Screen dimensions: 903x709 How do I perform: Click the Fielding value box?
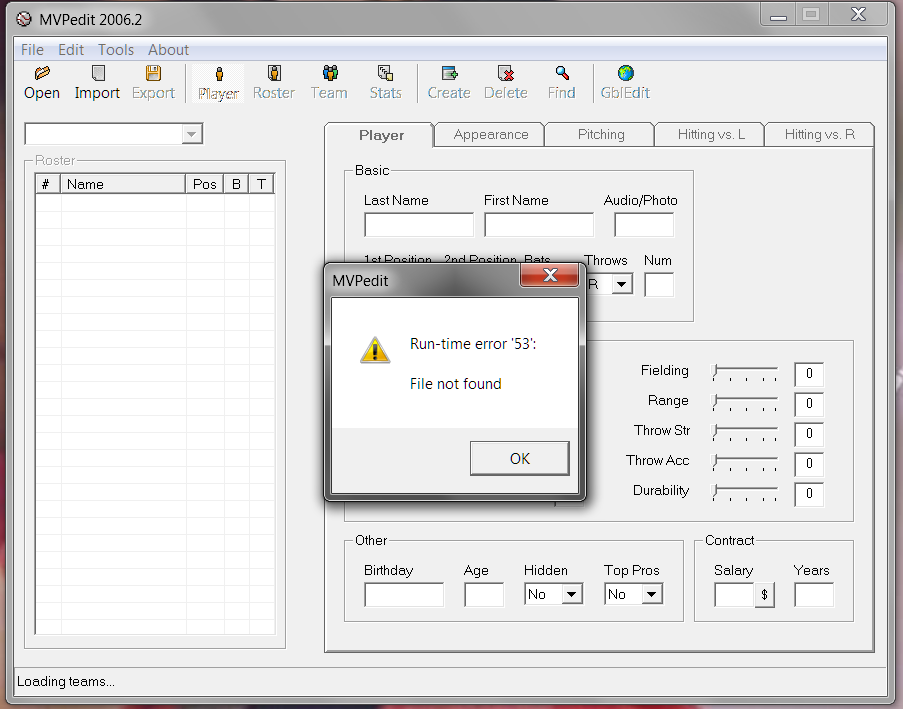tap(809, 374)
